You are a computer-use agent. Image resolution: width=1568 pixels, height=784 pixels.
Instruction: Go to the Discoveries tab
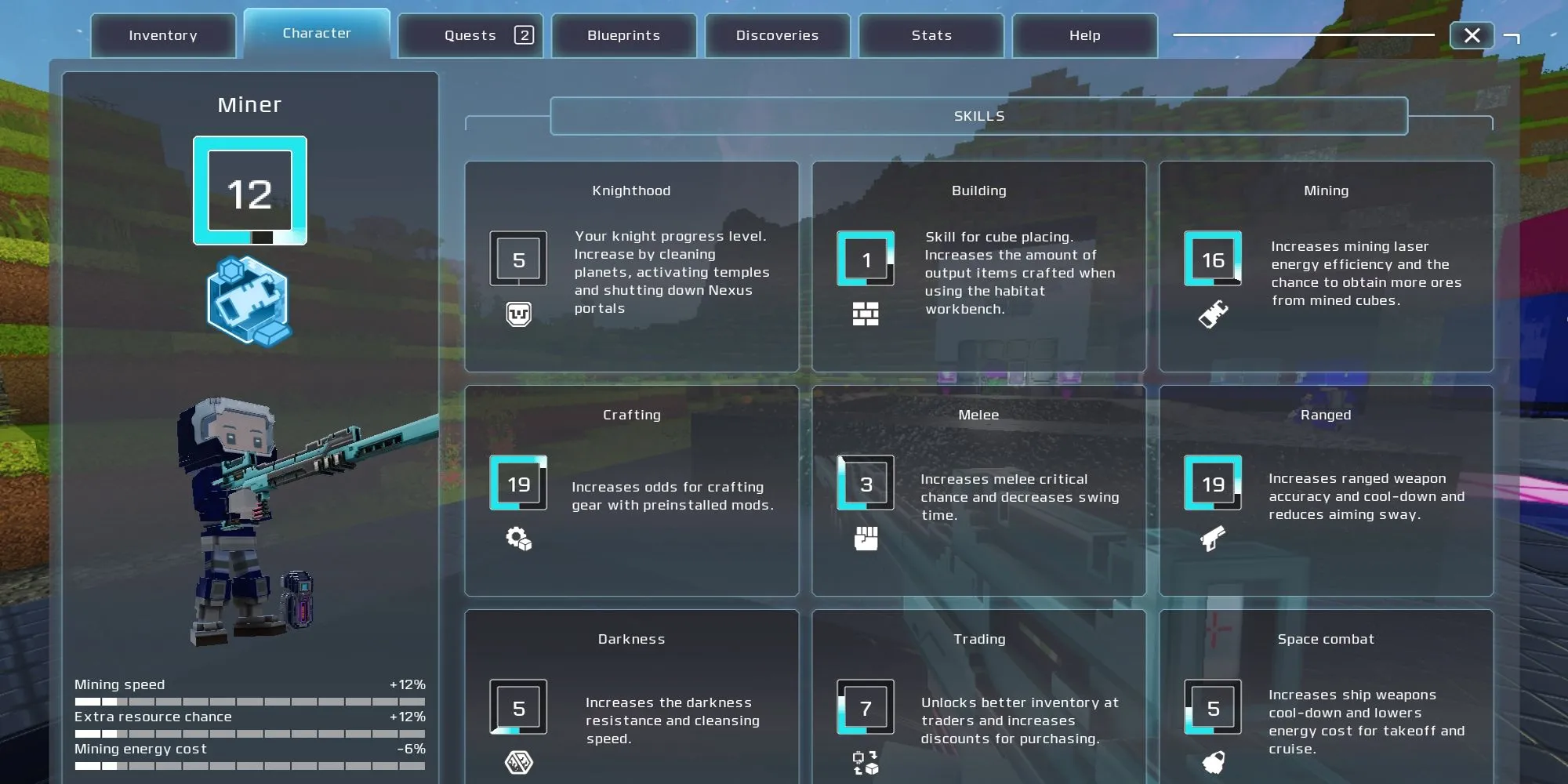[x=777, y=36]
